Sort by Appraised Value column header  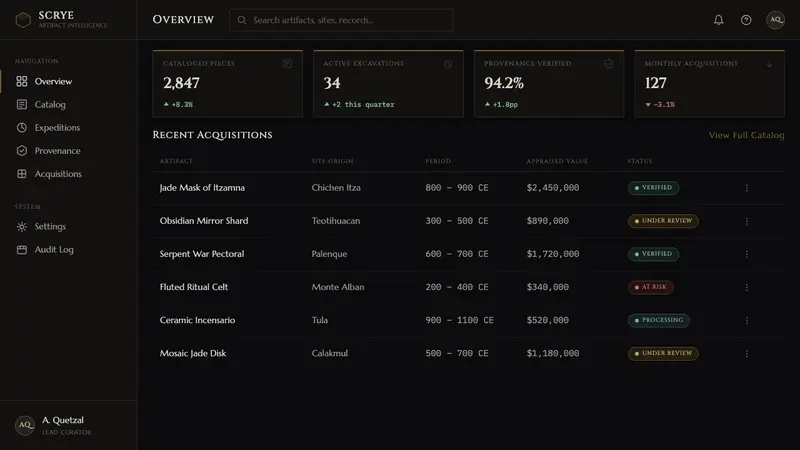tap(557, 161)
